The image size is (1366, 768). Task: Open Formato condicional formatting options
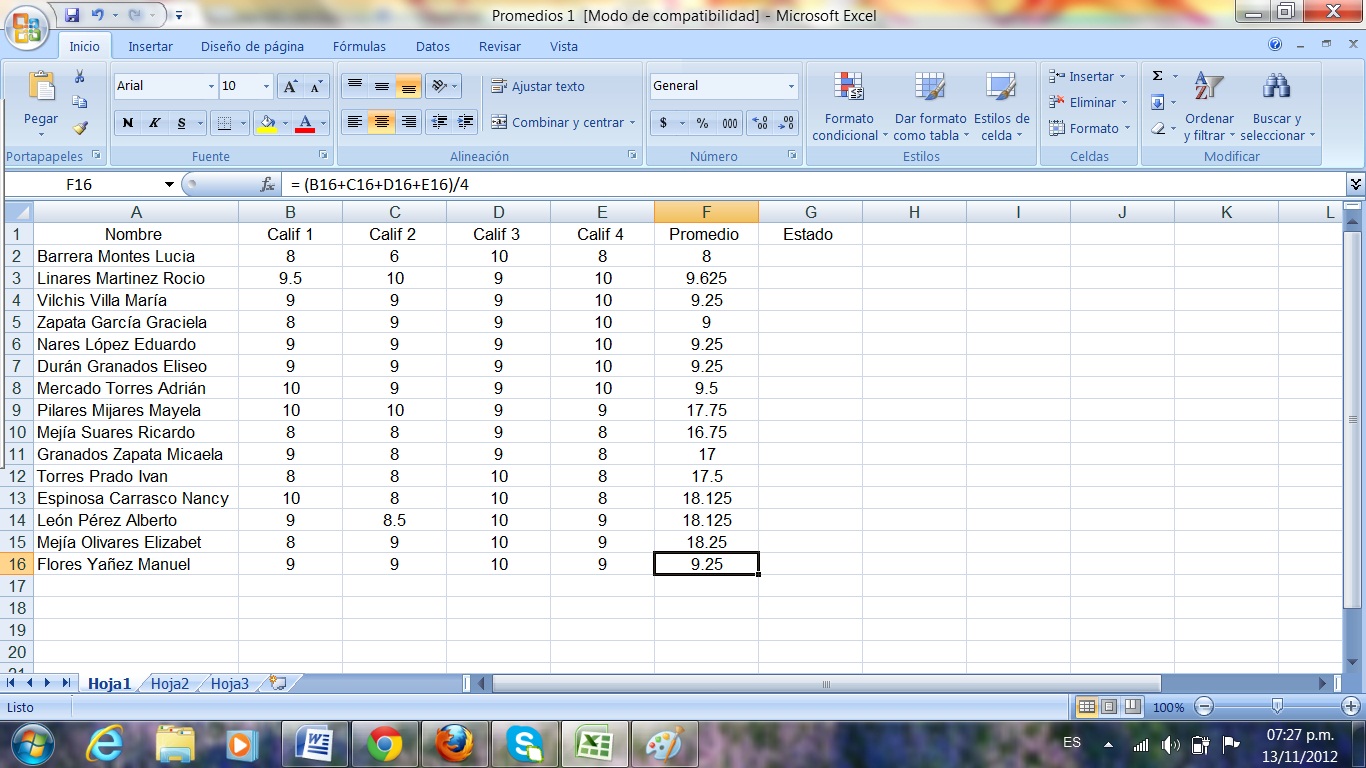[847, 104]
